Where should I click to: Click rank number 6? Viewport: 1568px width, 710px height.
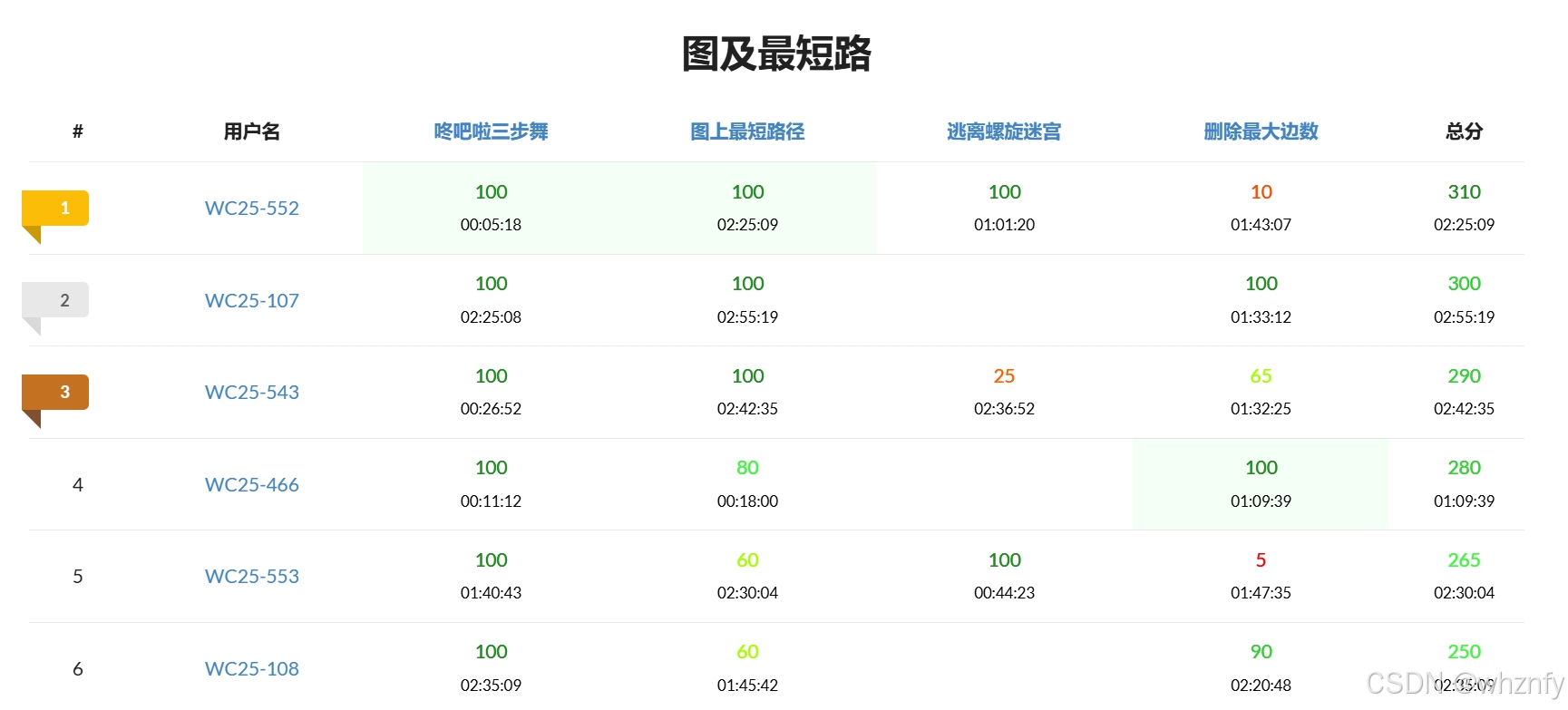(78, 669)
